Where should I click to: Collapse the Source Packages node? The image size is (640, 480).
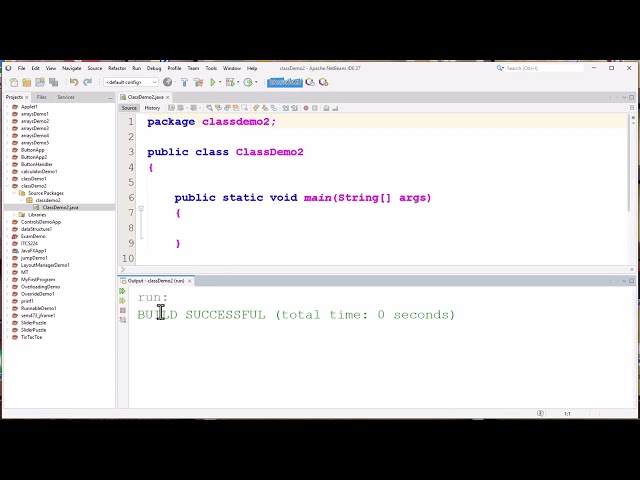click(x=15, y=193)
